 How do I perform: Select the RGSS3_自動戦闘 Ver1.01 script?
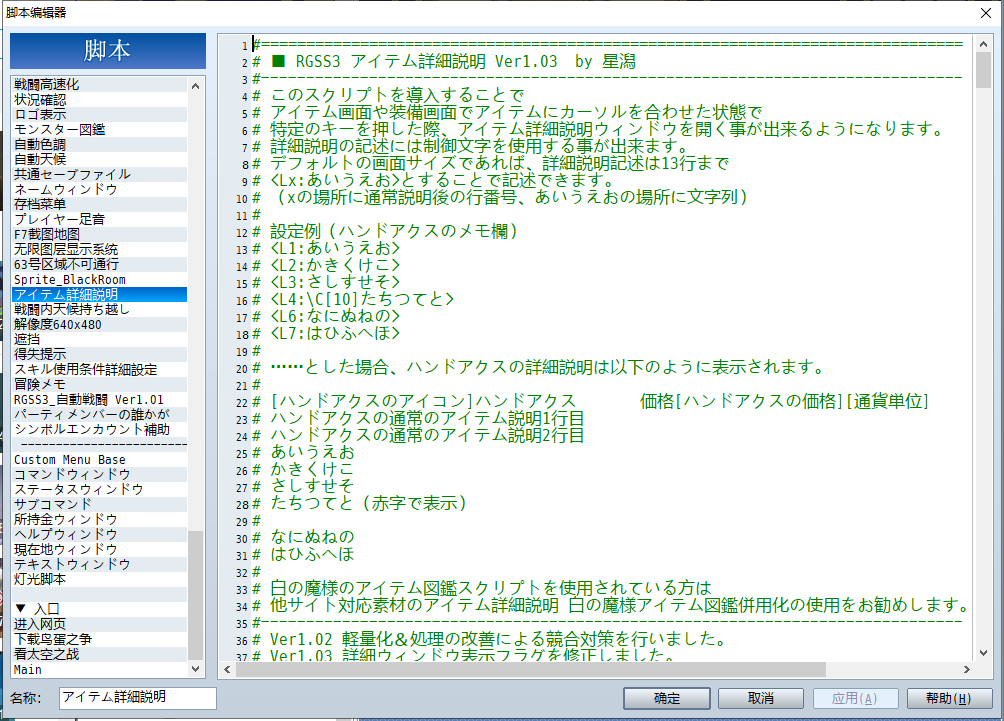[x=100, y=400]
